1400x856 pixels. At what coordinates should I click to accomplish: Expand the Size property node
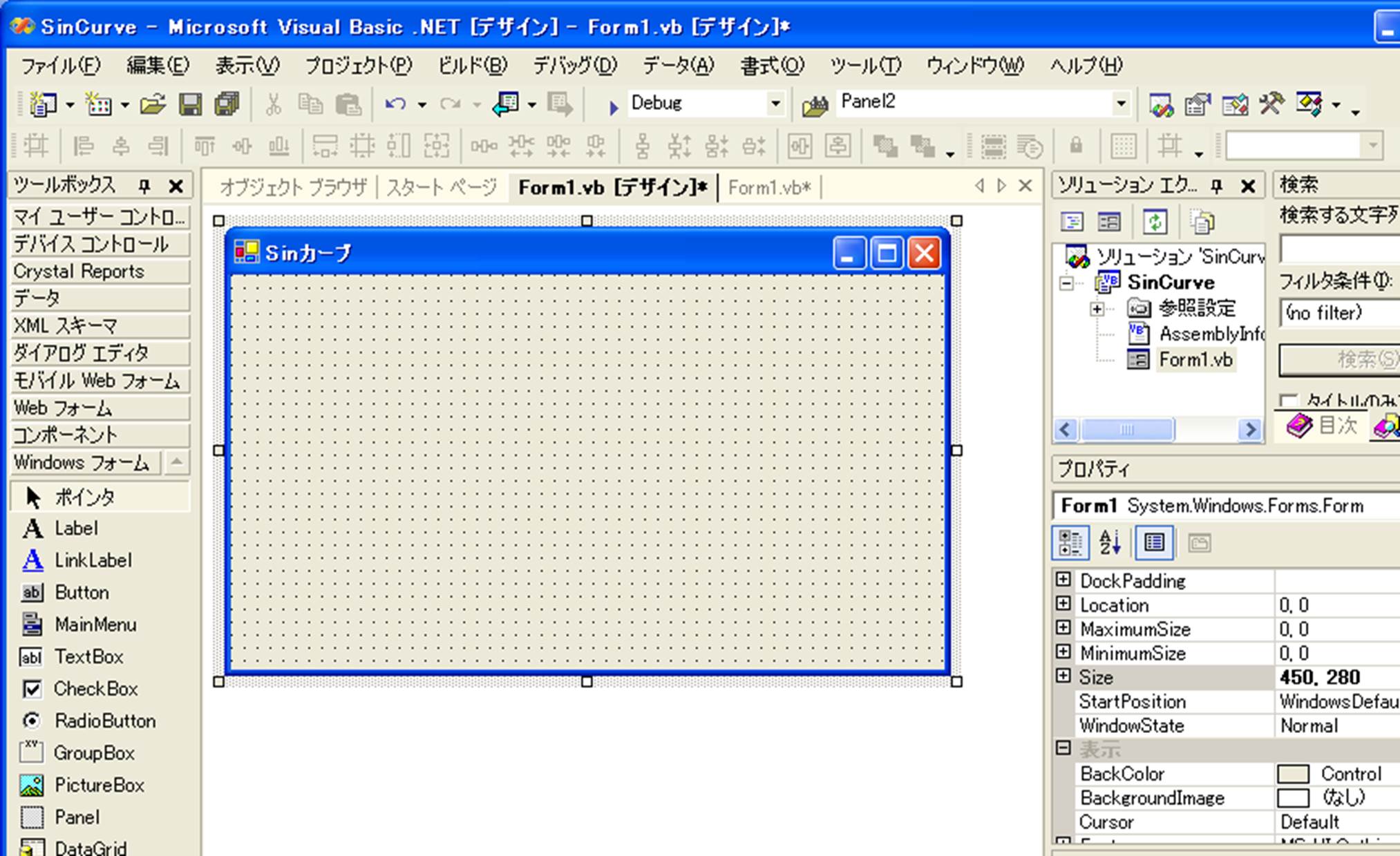pos(1063,676)
